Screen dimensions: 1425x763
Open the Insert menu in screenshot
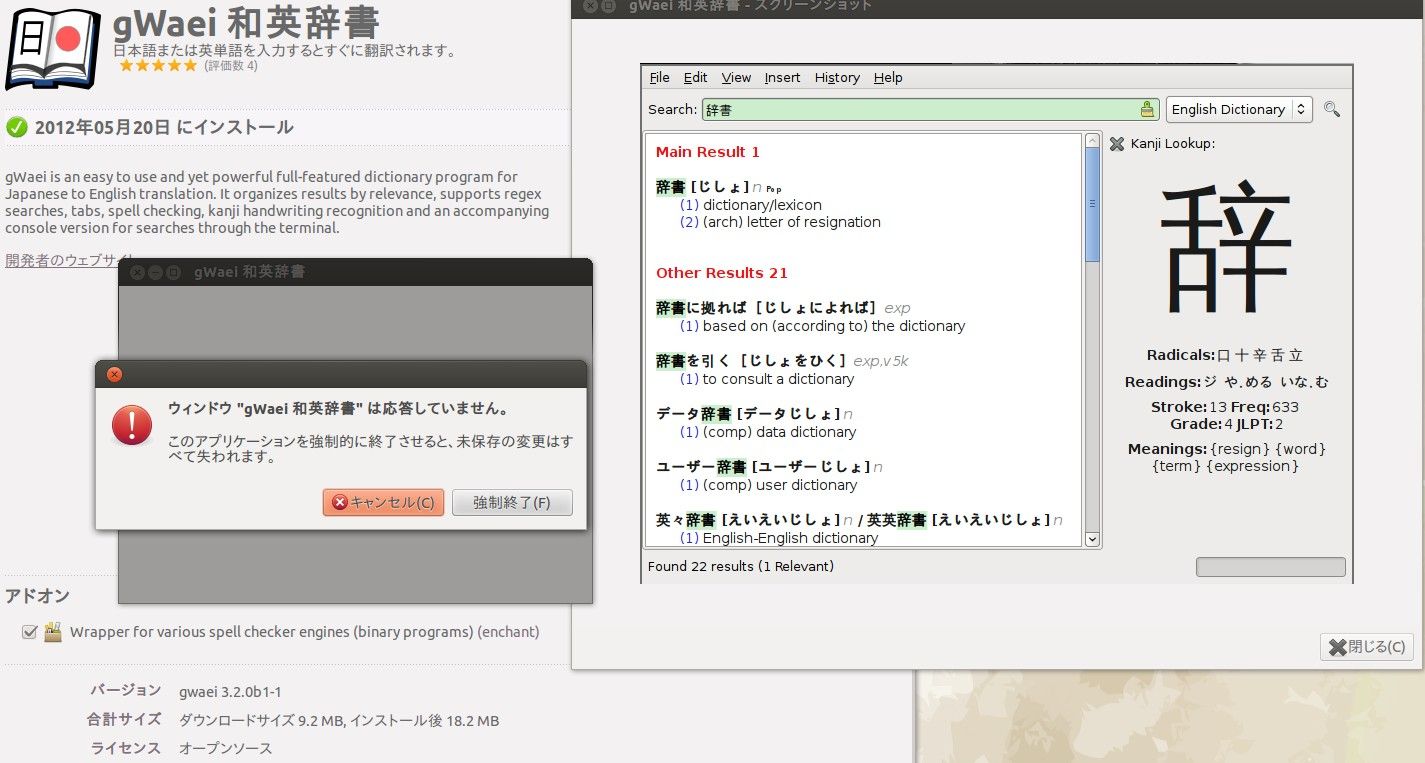pyautogui.click(x=782, y=77)
